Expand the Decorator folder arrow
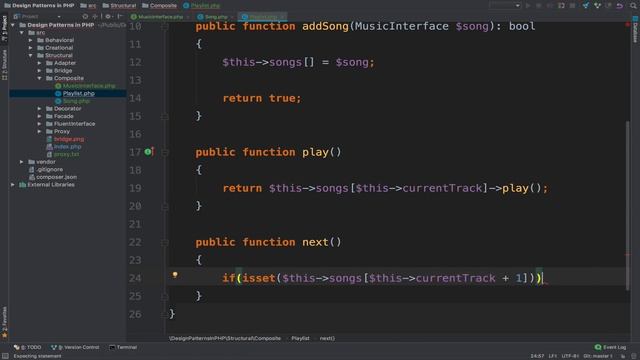640x360 pixels. (x=40, y=109)
